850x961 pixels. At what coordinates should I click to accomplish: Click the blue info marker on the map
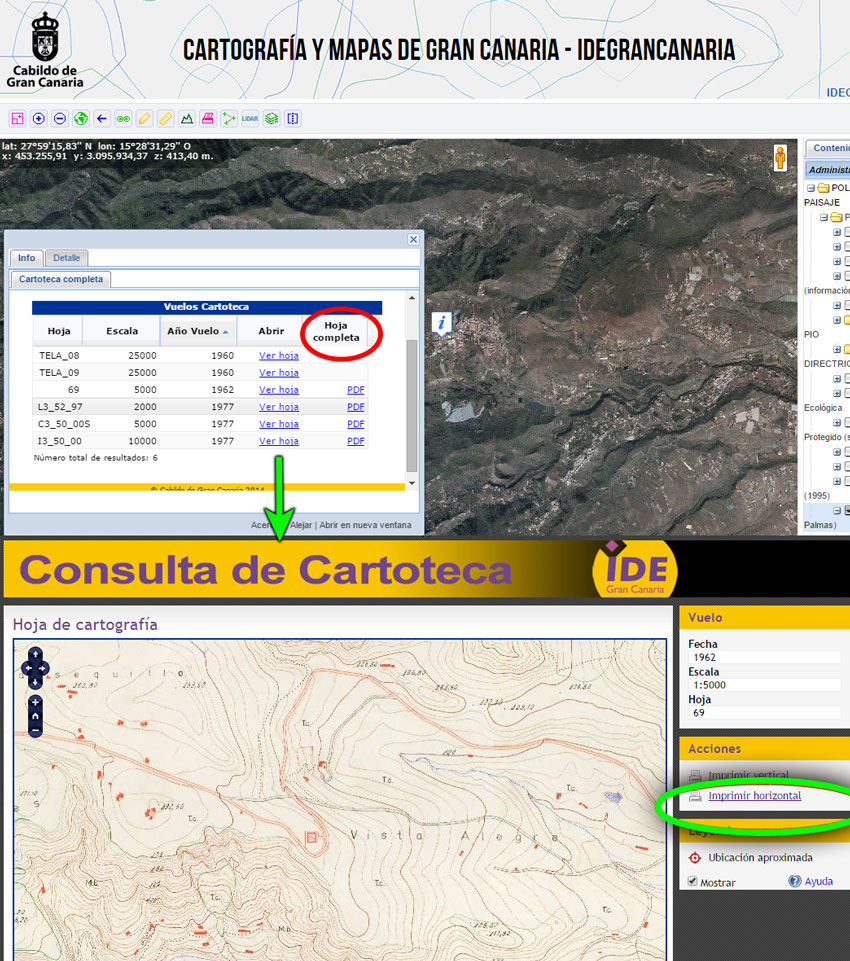[x=442, y=322]
